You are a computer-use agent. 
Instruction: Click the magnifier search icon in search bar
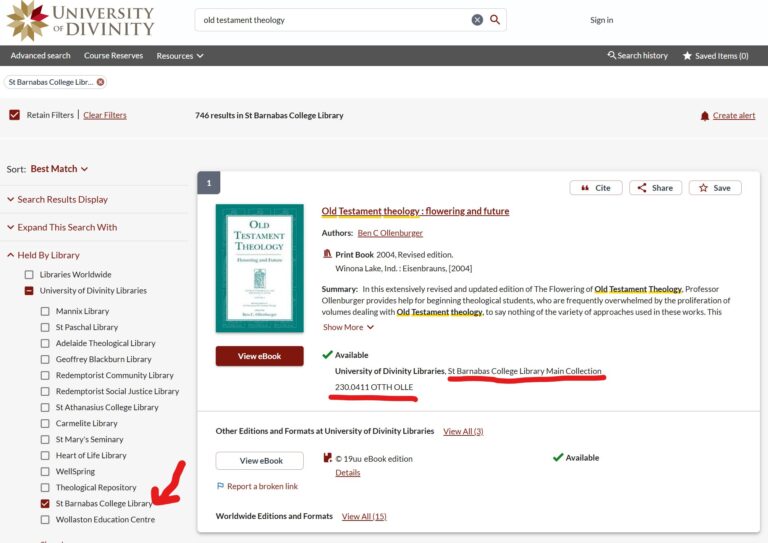point(495,20)
